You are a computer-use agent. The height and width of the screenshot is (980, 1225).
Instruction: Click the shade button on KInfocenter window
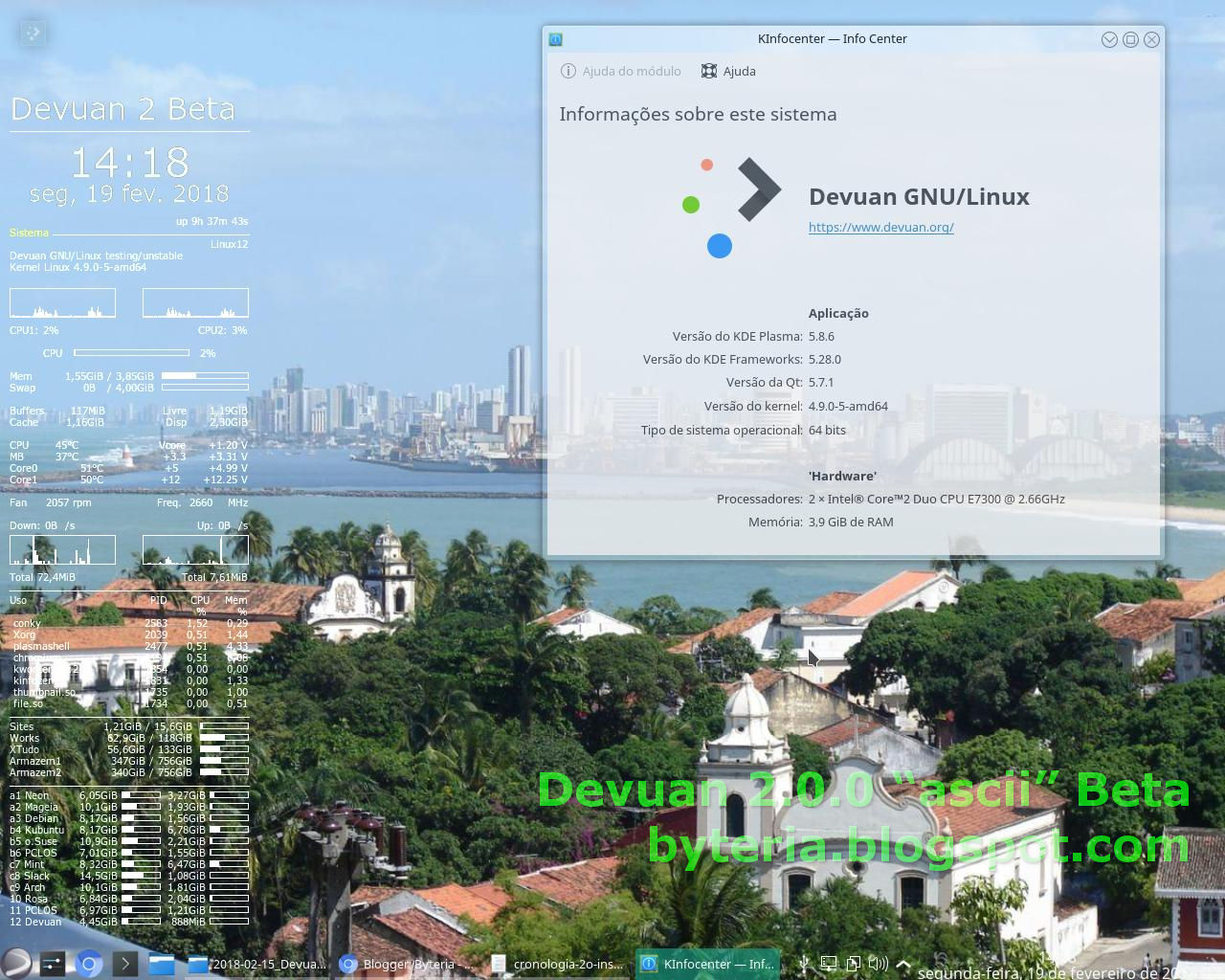click(x=1109, y=39)
